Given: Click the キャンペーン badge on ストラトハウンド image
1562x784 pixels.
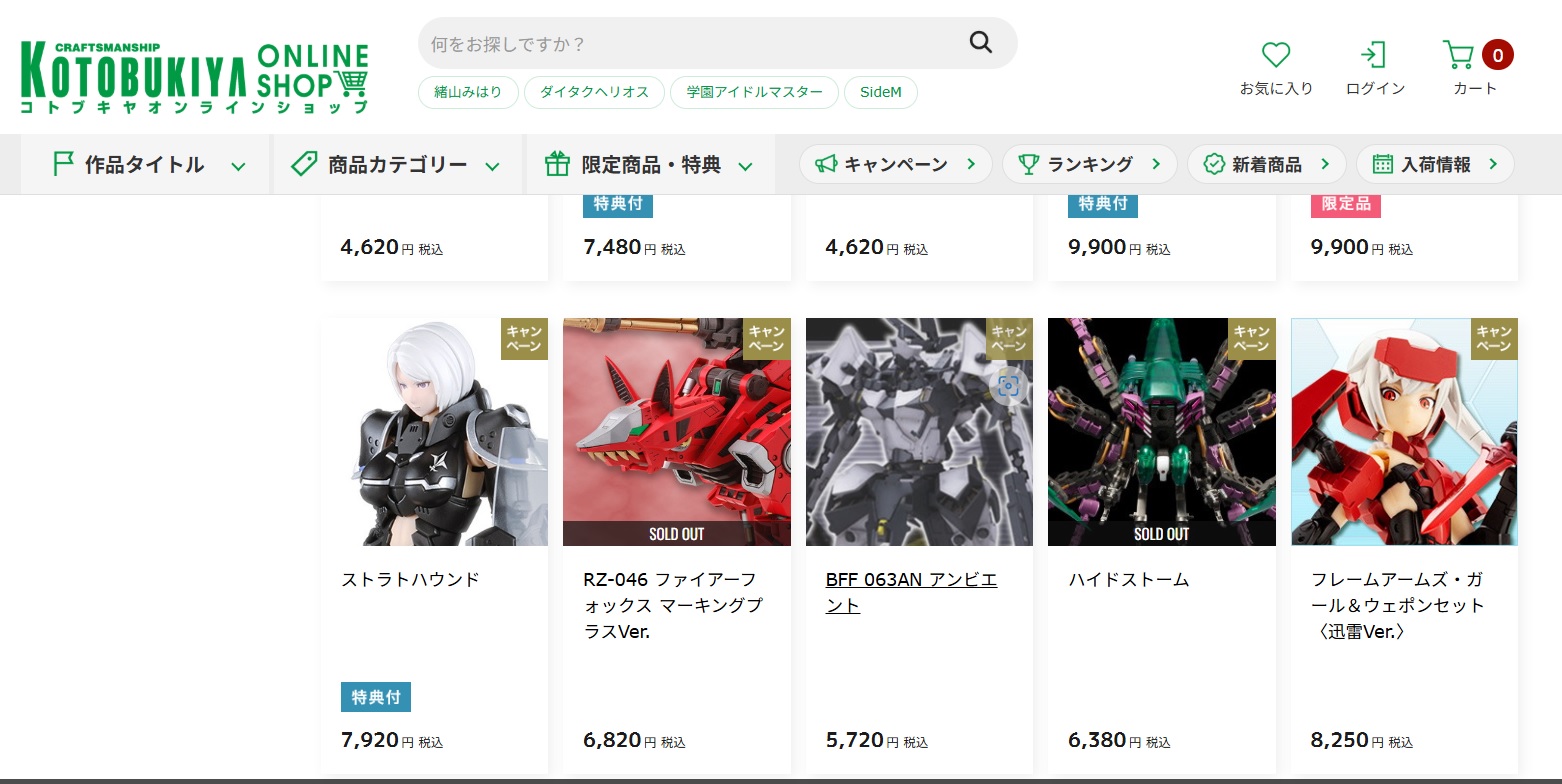Looking at the screenshot, I should tap(524, 339).
